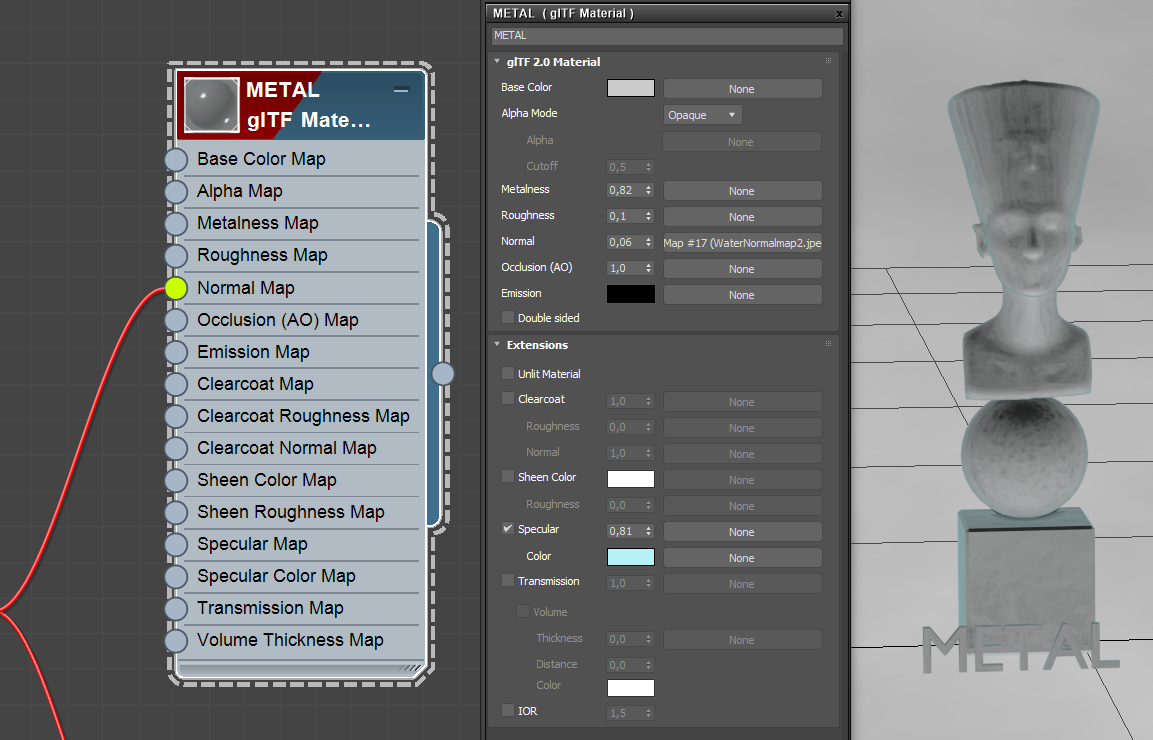The image size is (1153, 740).
Task: Open the black Emission color swatch
Action: pyautogui.click(x=630, y=294)
